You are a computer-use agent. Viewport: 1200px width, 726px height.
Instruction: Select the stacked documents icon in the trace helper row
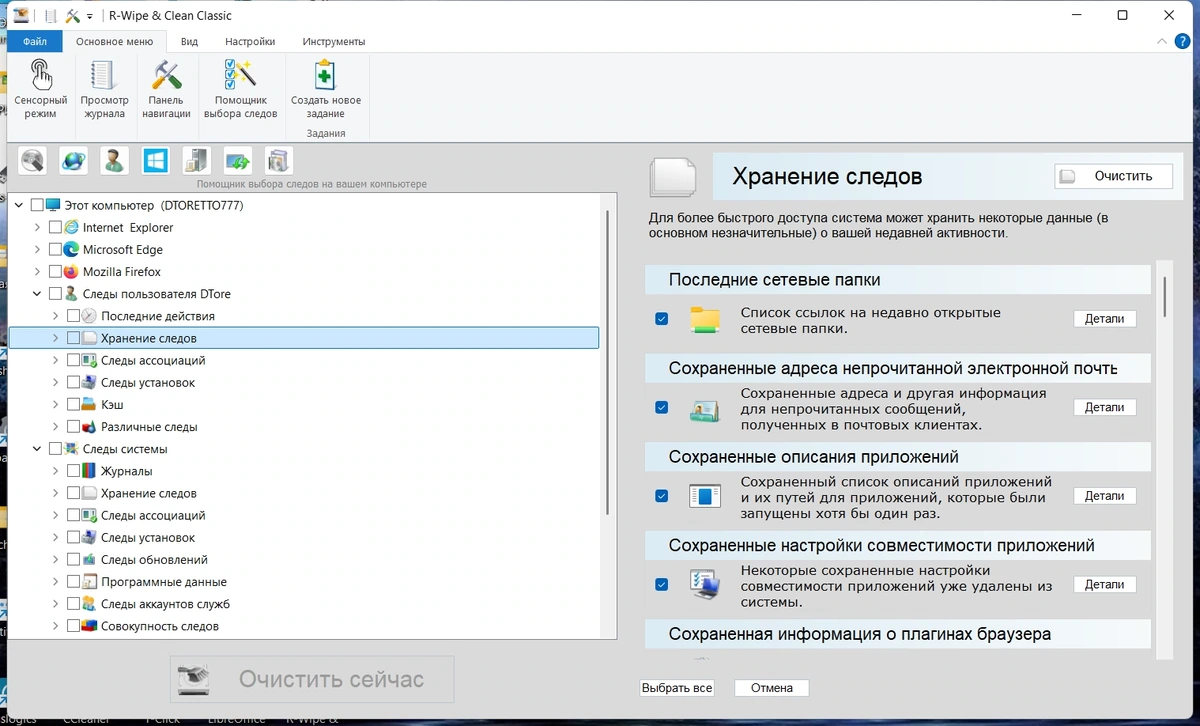pyautogui.click(x=278, y=160)
